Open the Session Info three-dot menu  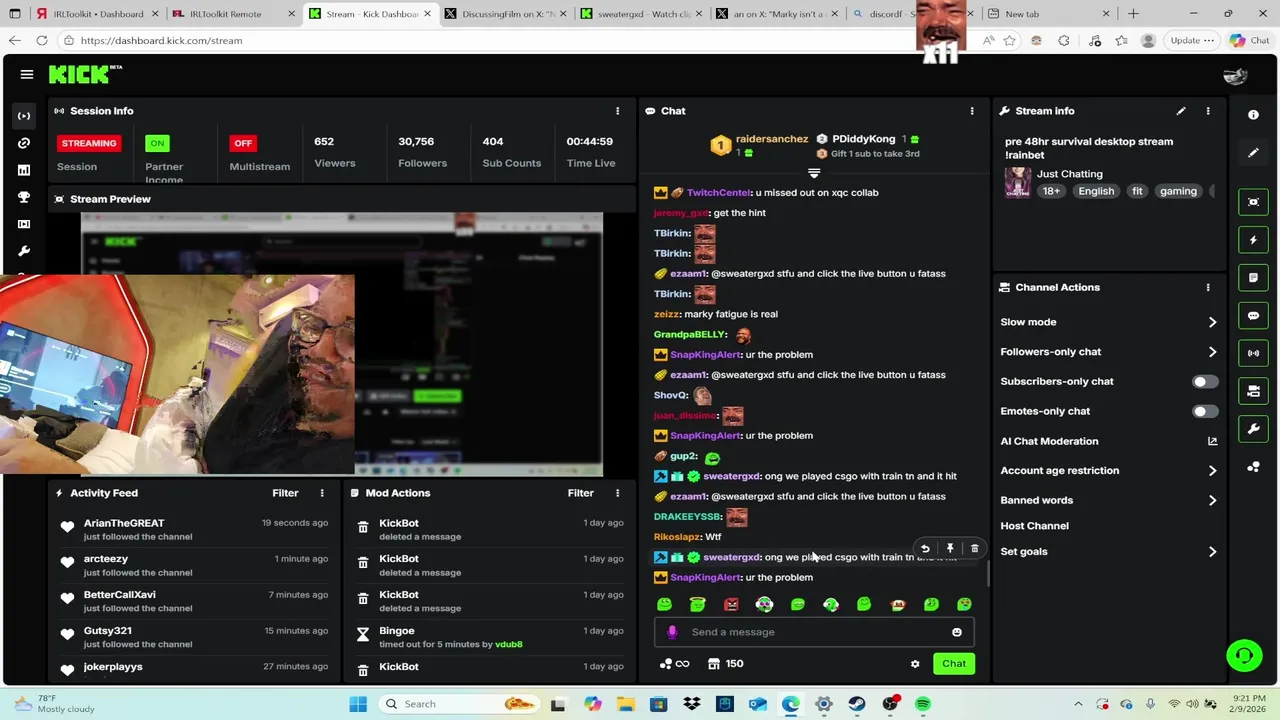point(617,111)
